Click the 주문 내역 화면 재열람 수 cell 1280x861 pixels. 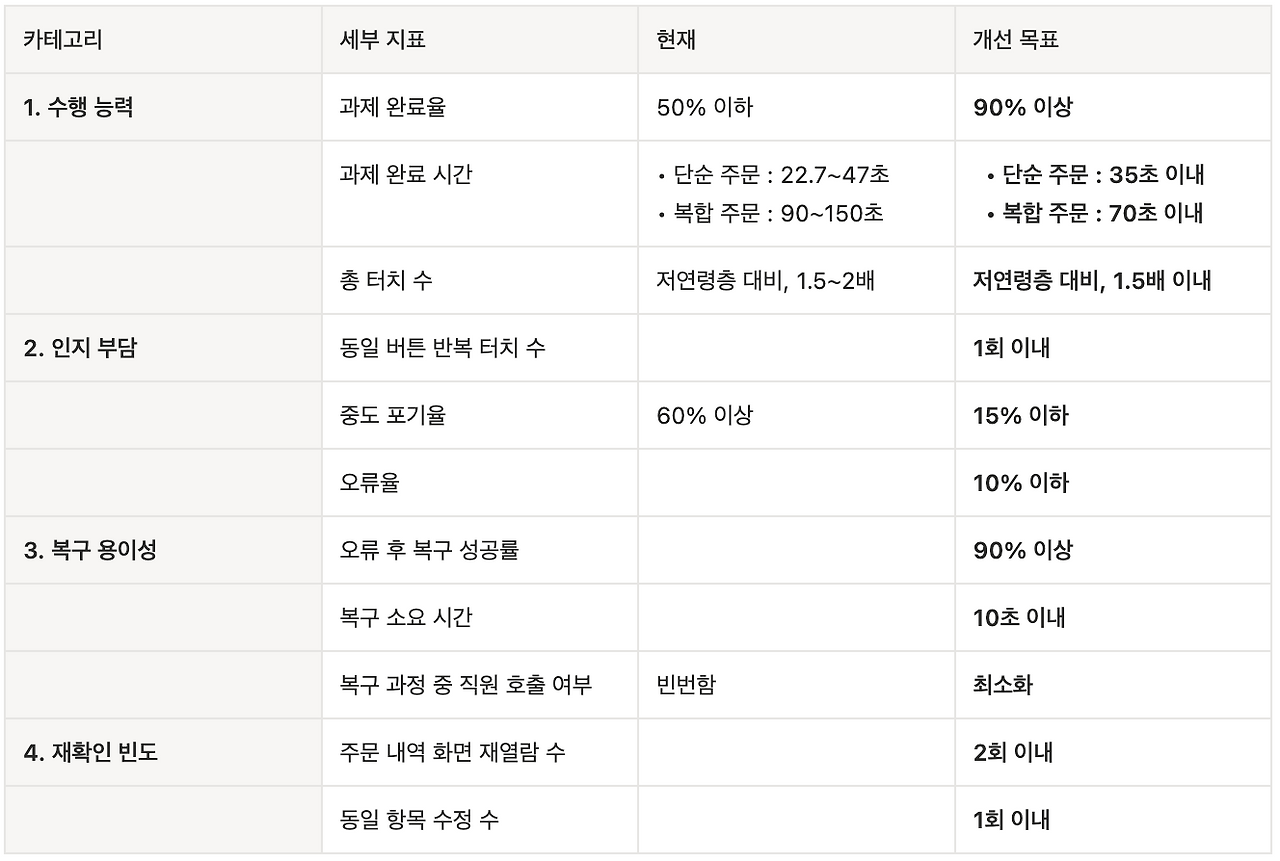[480, 752]
